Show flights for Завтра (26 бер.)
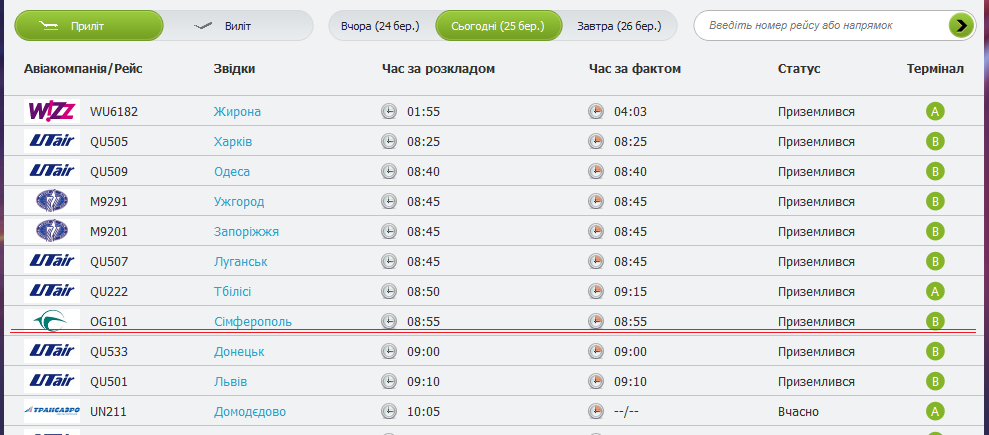Screen dimensions: 989x435 (619, 26)
